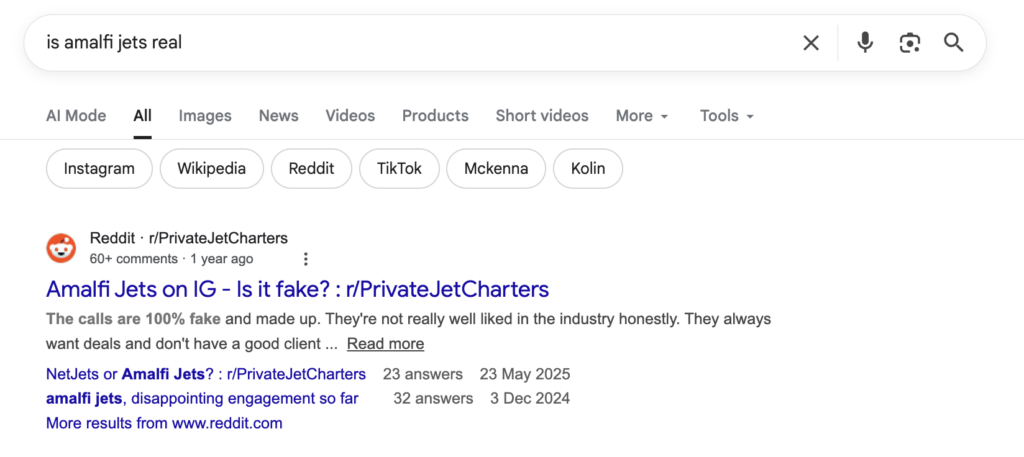Viewport: 1024px width, 457px height.
Task: Apply the TikTok filter chip
Action: pyautogui.click(x=399, y=168)
